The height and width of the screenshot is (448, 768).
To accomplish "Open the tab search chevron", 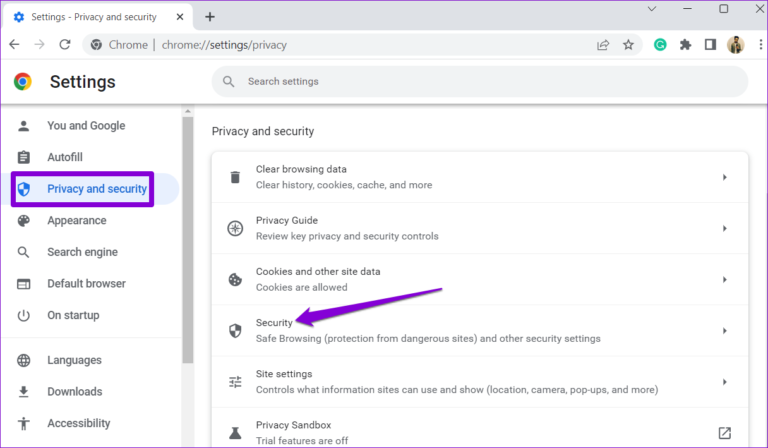I will [x=652, y=9].
